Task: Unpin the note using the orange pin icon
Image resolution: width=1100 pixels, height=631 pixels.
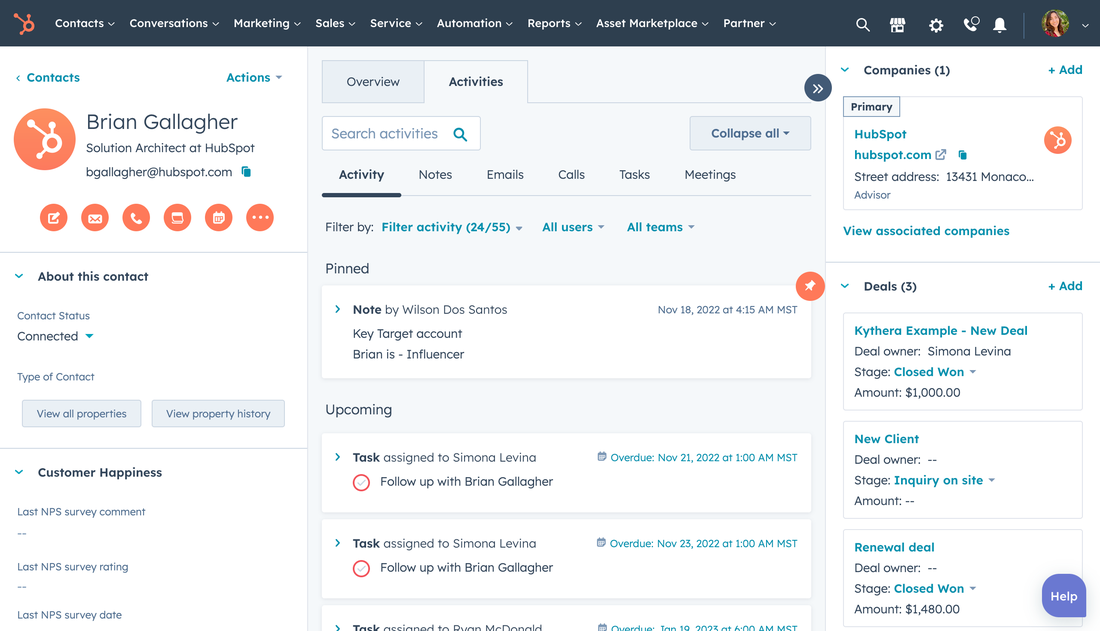Action: pos(810,286)
